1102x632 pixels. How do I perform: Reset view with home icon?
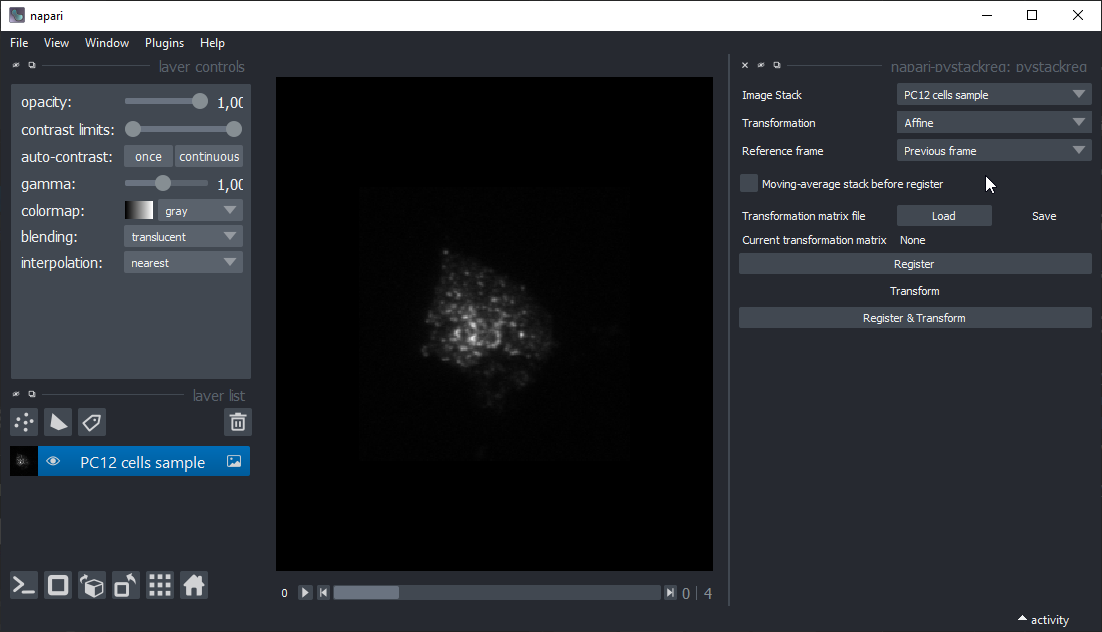(x=194, y=586)
